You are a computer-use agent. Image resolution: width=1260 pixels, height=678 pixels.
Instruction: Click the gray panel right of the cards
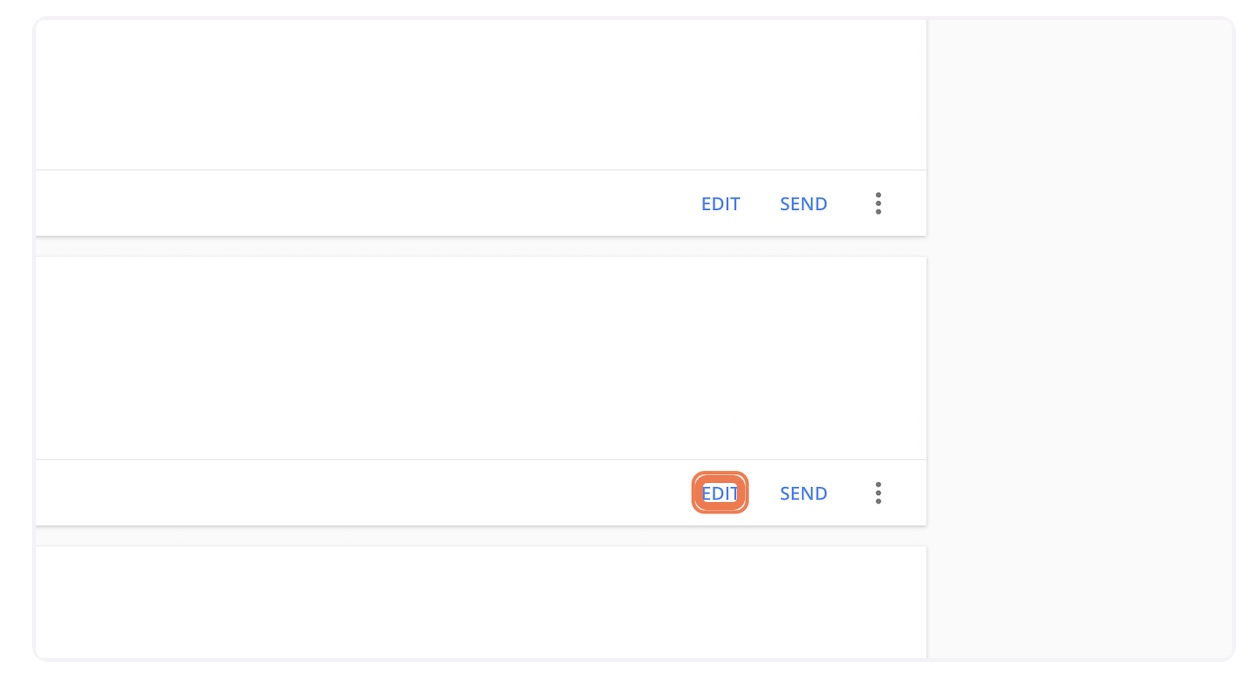pyautogui.click(x=1080, y=340)
